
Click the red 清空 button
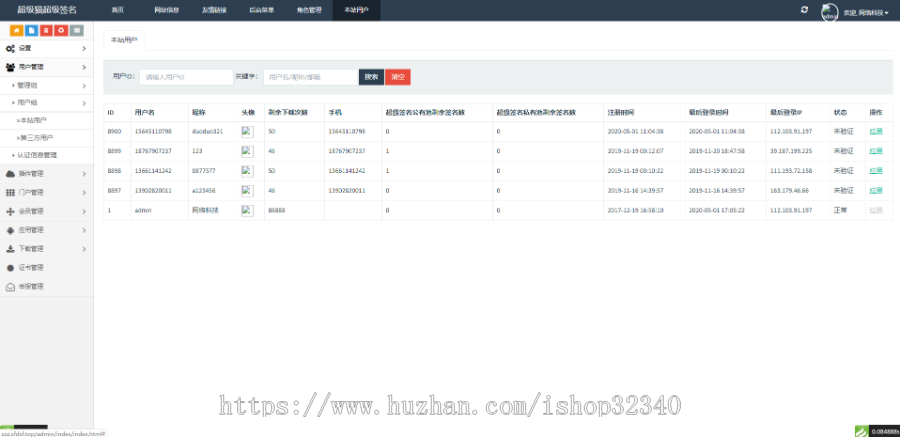pos(397,76)
